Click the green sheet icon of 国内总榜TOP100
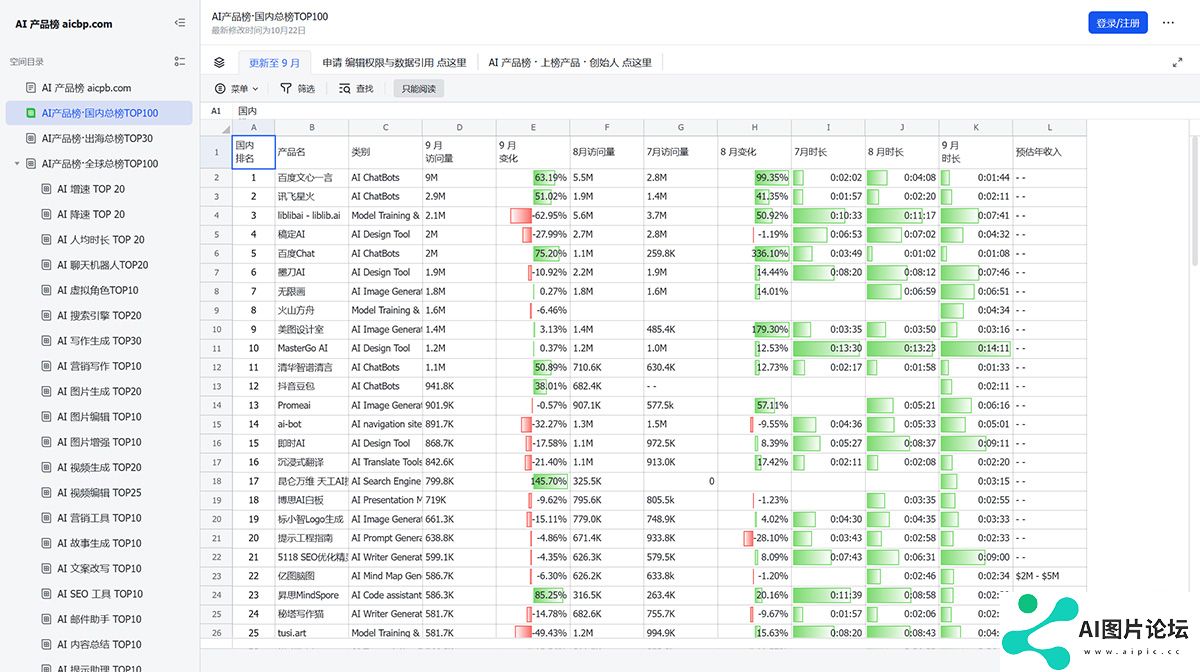This screenshot has width=1200, height=672. click(x=31, y=113)
